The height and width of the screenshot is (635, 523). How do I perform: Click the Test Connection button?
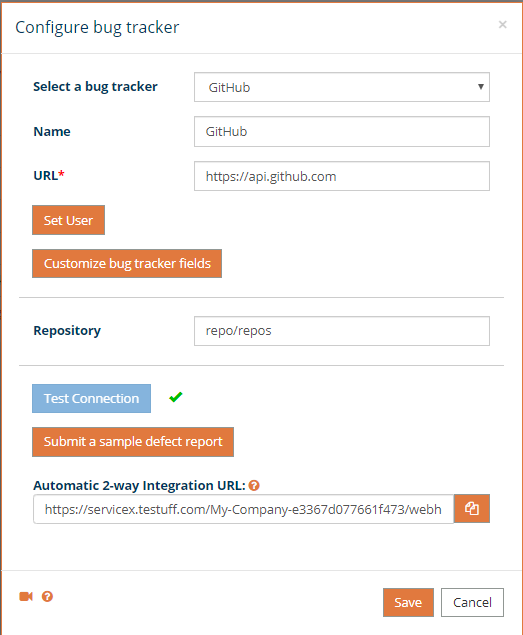pos(92,398)
